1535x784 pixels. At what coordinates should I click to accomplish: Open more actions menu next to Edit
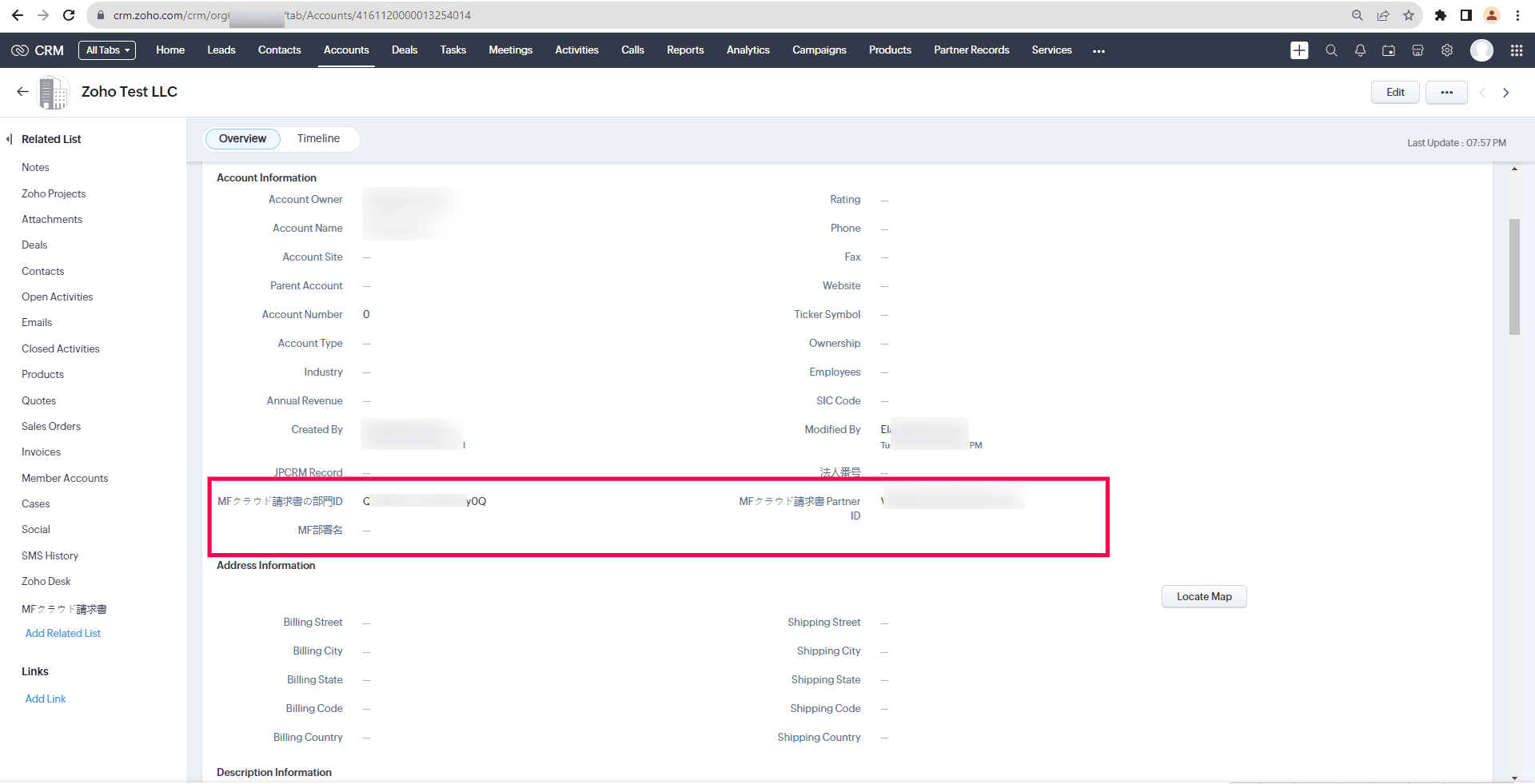(x=1446, y=93)
